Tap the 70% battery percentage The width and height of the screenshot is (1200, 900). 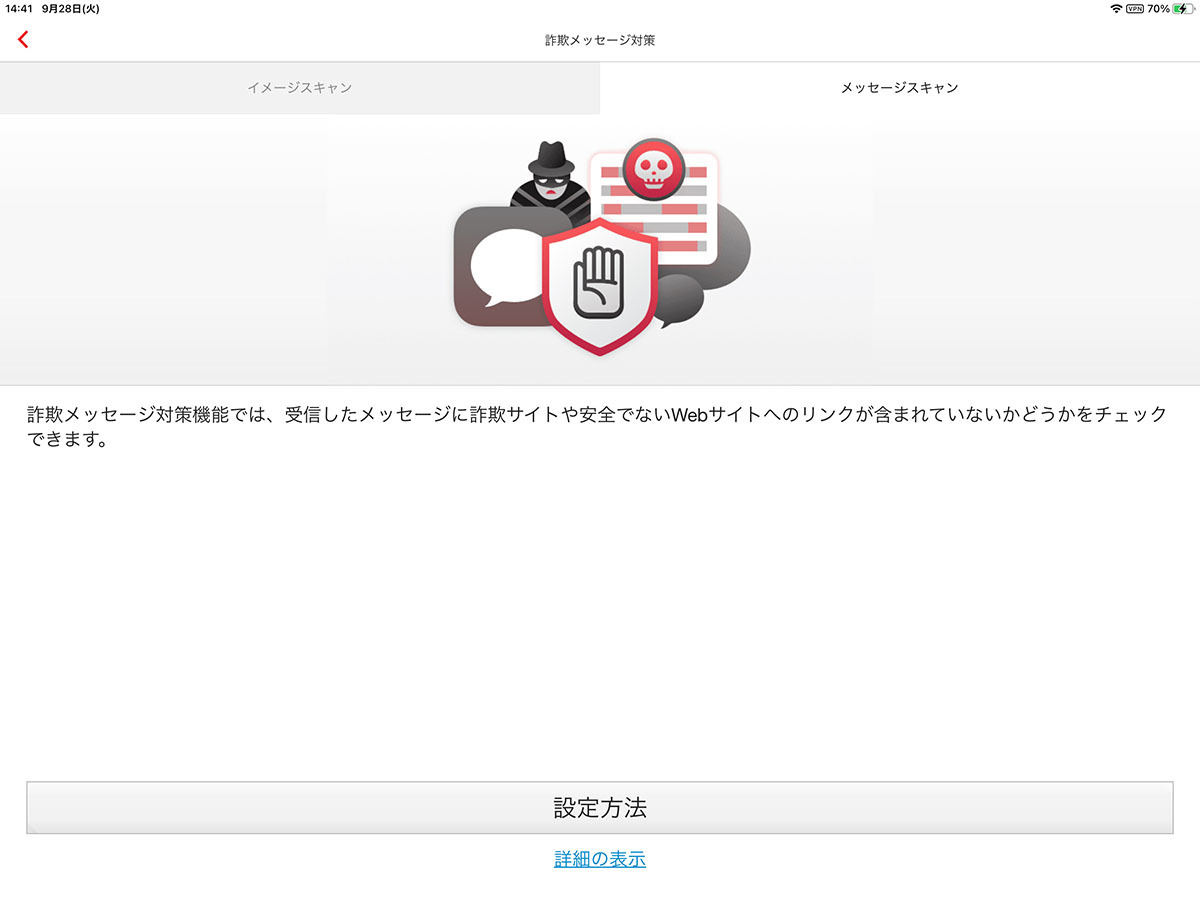(1158, 9)
